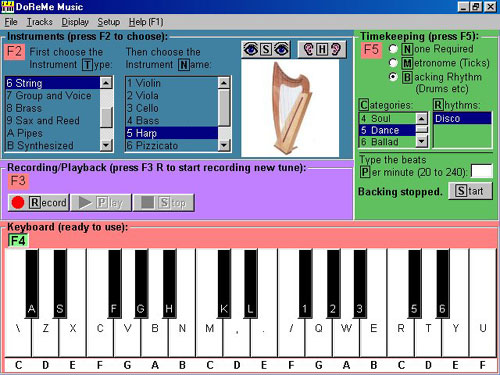Image resolution: width=500 pixels, height=375 pixels.
Task: Click the harp instrument picture
Action: 290,108
